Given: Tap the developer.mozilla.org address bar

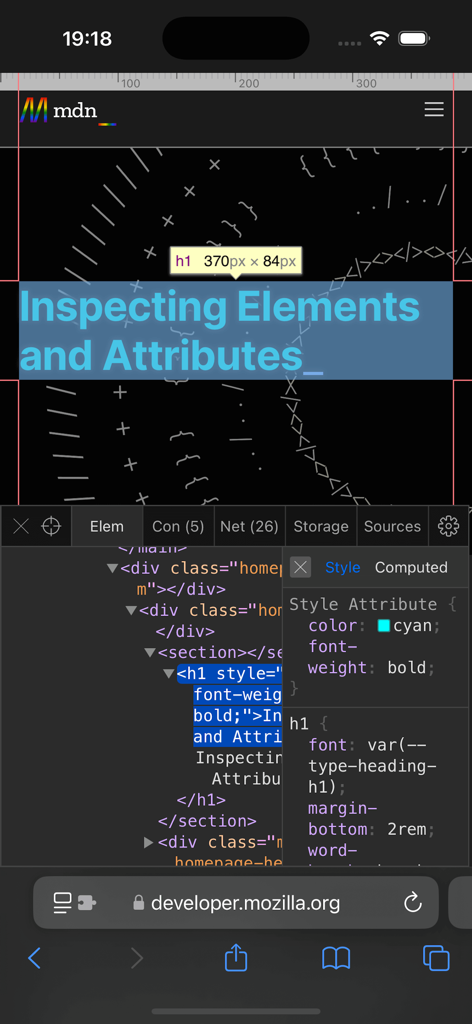Looking at the screenshot, I should [236, 903].
